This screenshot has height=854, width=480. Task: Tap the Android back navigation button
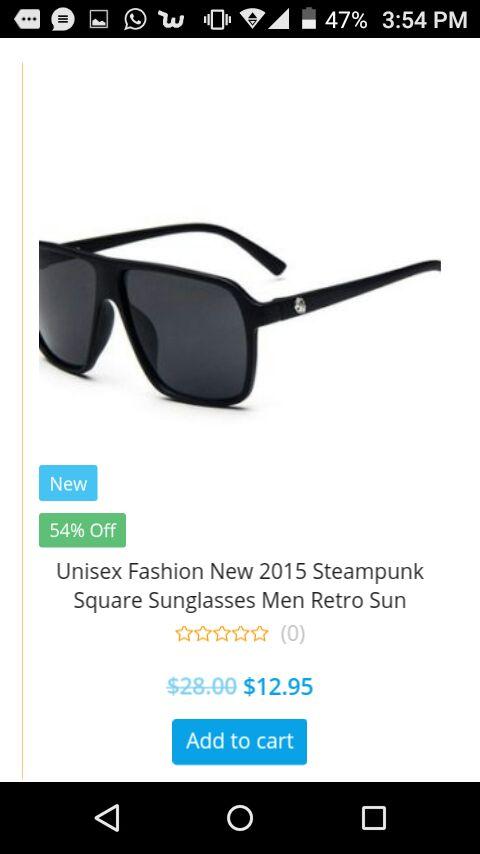click(107, 818)
